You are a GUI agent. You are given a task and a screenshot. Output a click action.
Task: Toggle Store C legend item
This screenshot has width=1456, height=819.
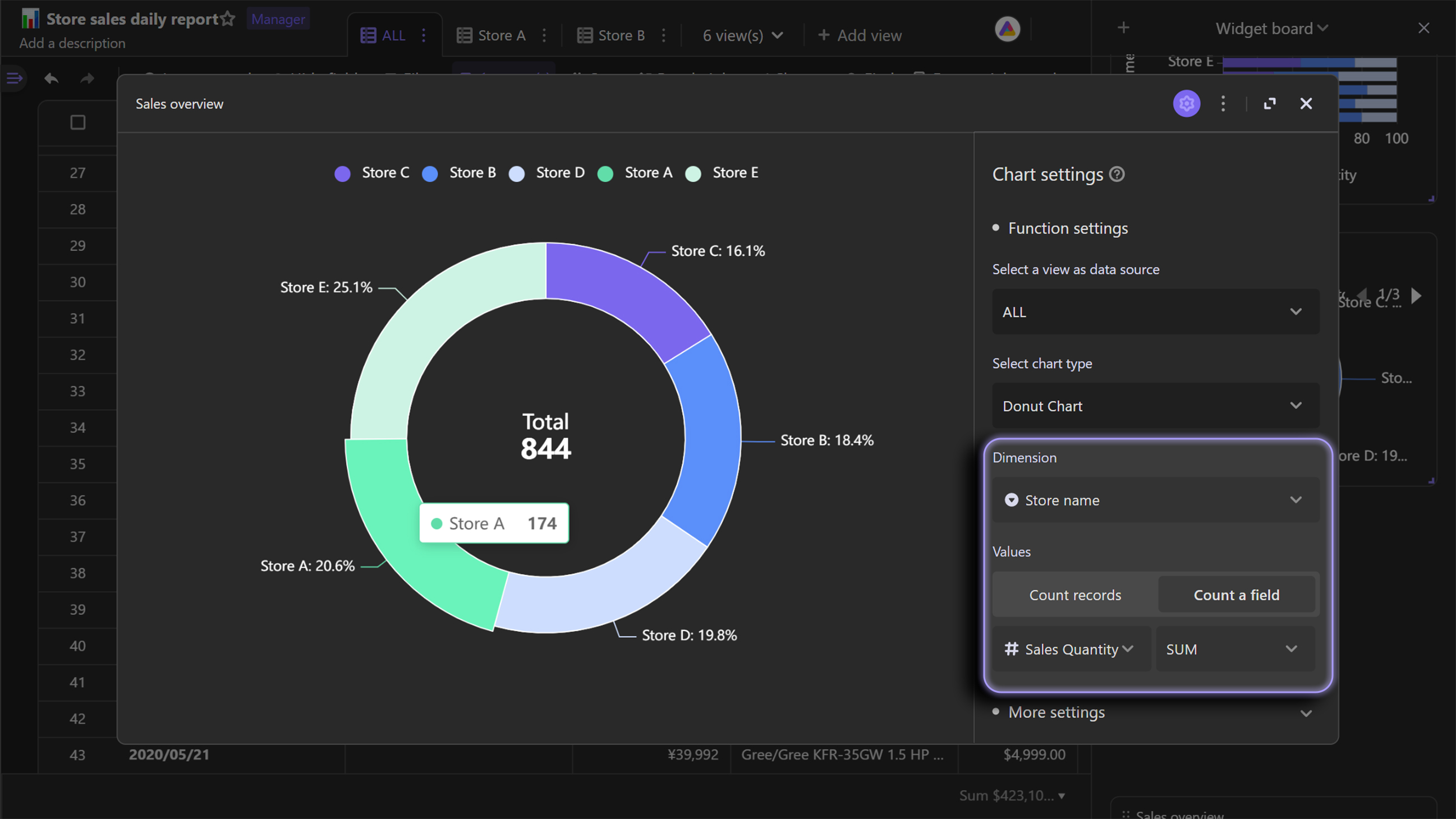(x=371, y=173)
